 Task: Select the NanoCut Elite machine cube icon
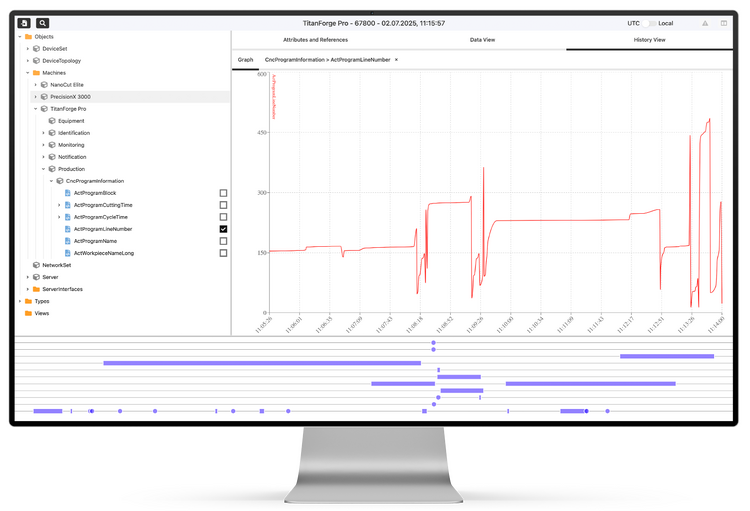(x=44, y=85)
